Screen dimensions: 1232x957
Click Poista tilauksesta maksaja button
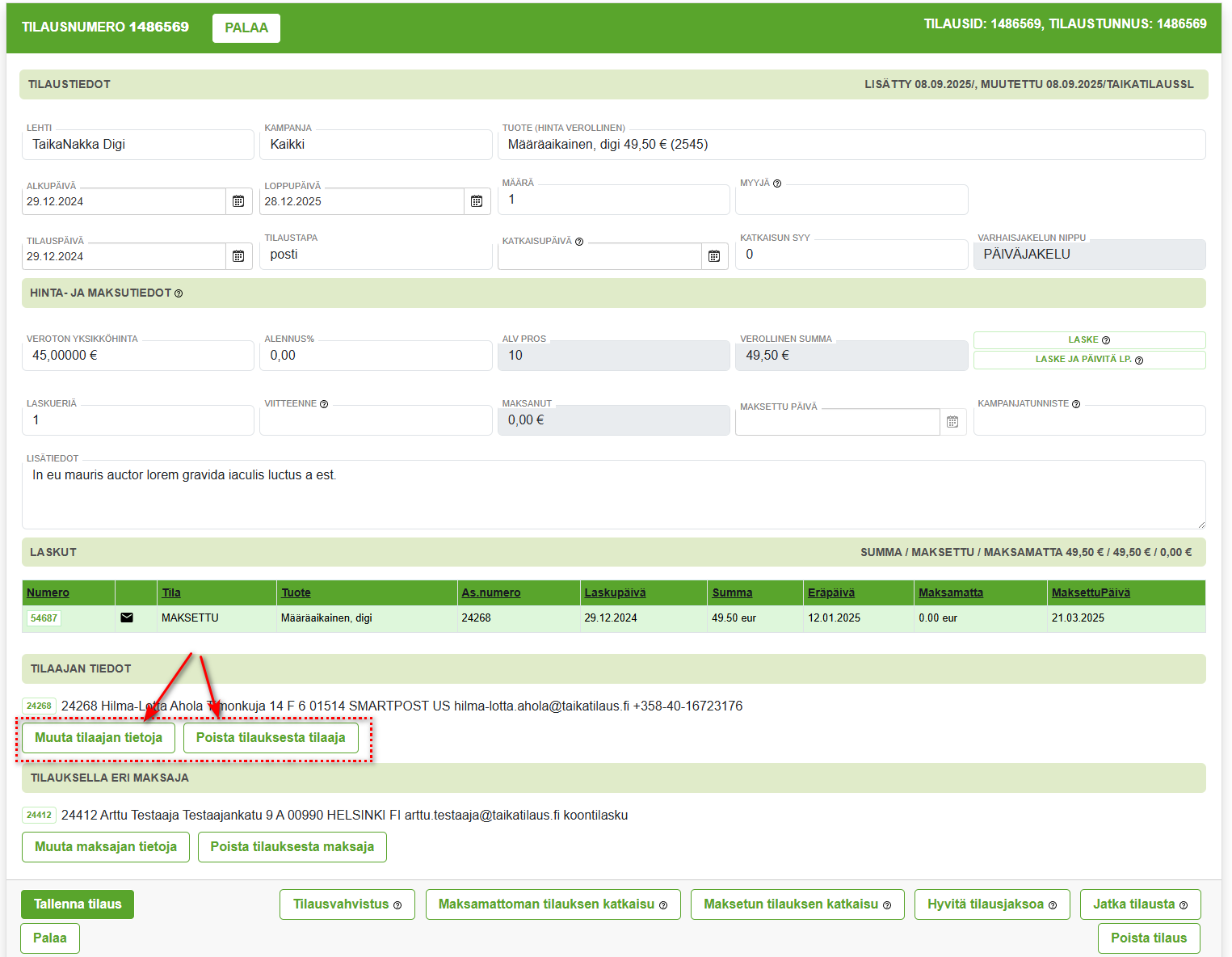pyautogui.click(x=292, y=847)
